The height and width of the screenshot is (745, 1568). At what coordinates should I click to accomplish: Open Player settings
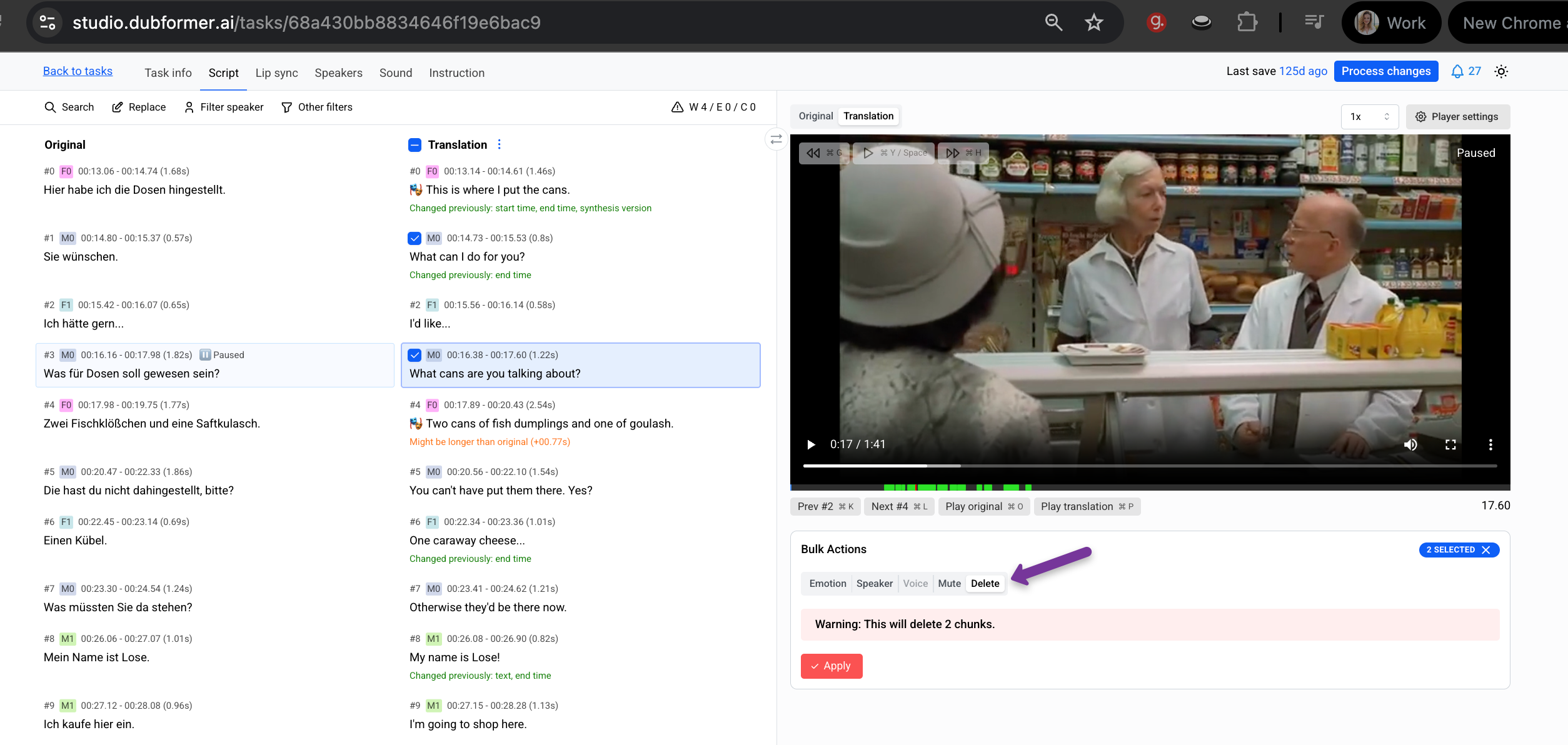pos(1457,117)
